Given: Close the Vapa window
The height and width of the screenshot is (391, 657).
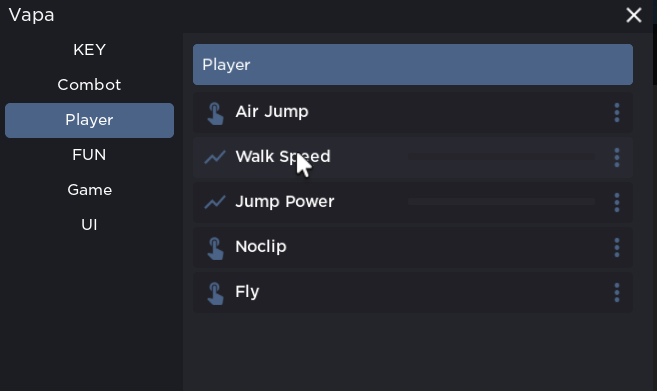Looking at the screenshot, I should (634, 16).
